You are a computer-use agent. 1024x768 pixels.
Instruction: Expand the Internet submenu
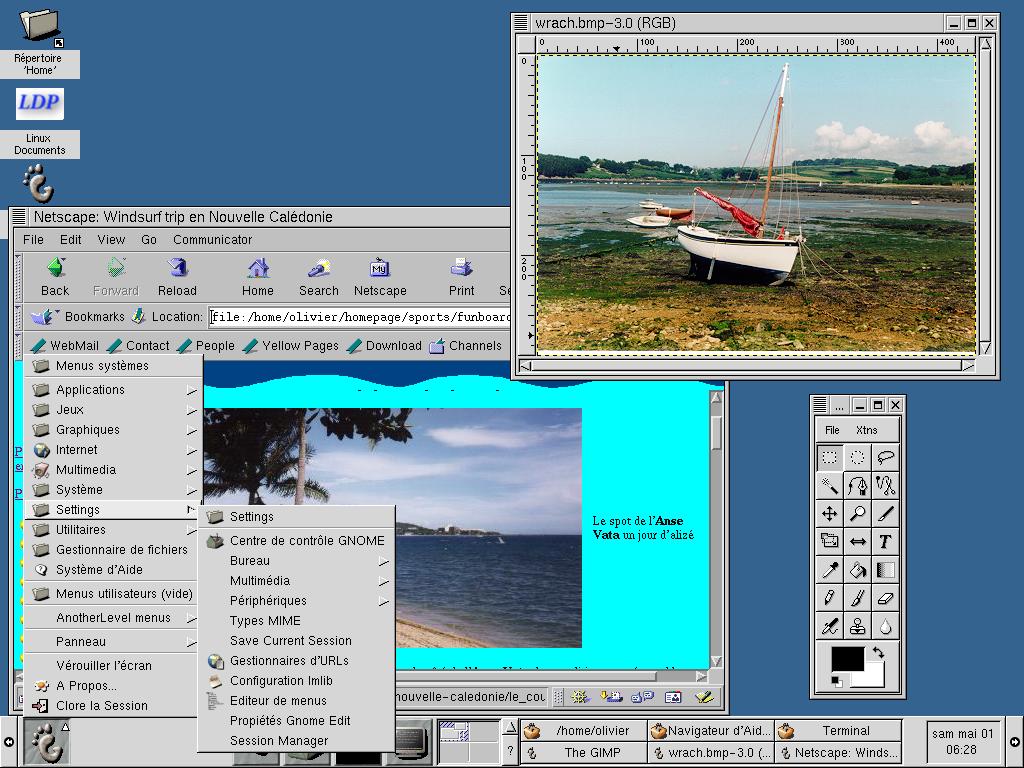[x=114, y=450]
